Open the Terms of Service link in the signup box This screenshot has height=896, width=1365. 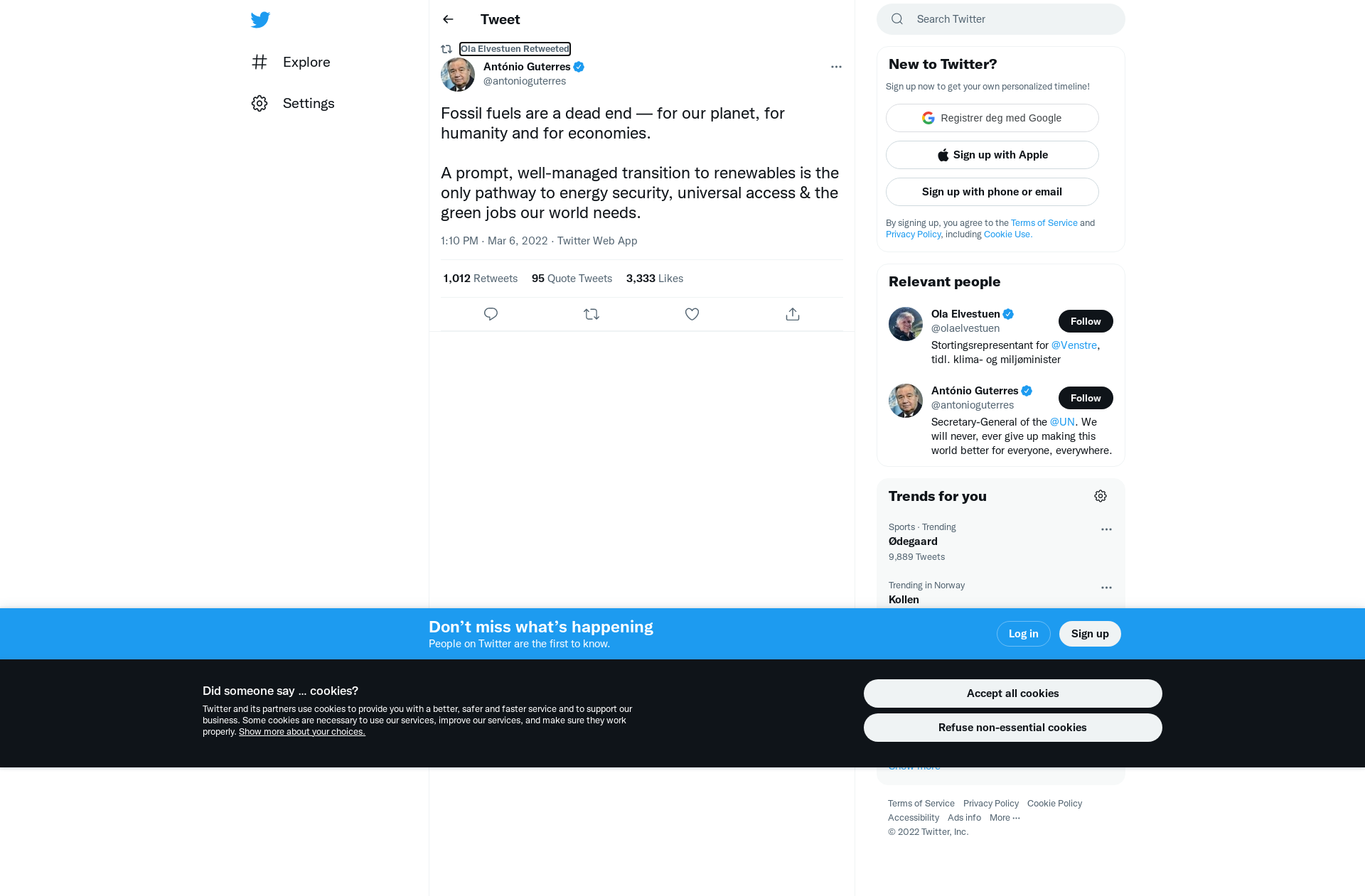[1044, 223]
